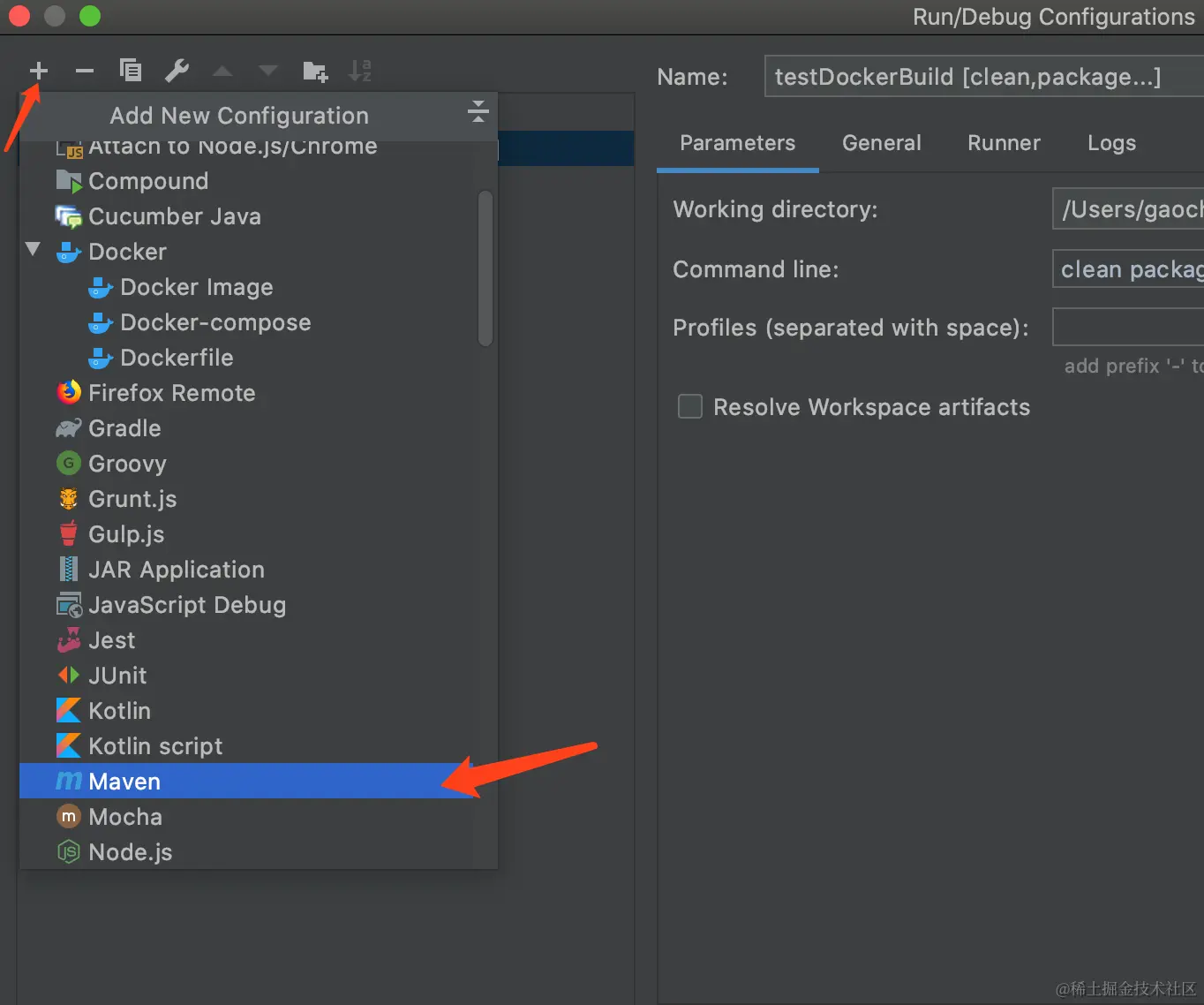Click the Profiles input field
This screenshot has width=1204, height=1005.
1128,327
